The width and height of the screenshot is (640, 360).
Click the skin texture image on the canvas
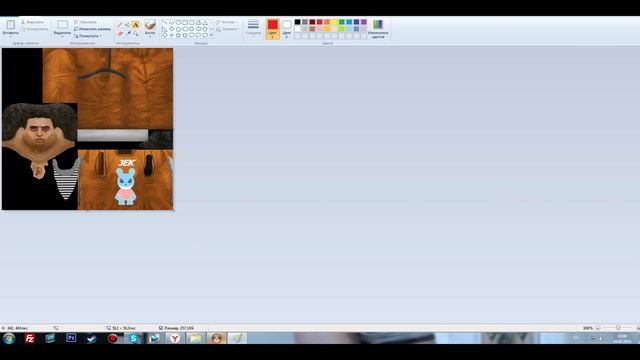87,129
